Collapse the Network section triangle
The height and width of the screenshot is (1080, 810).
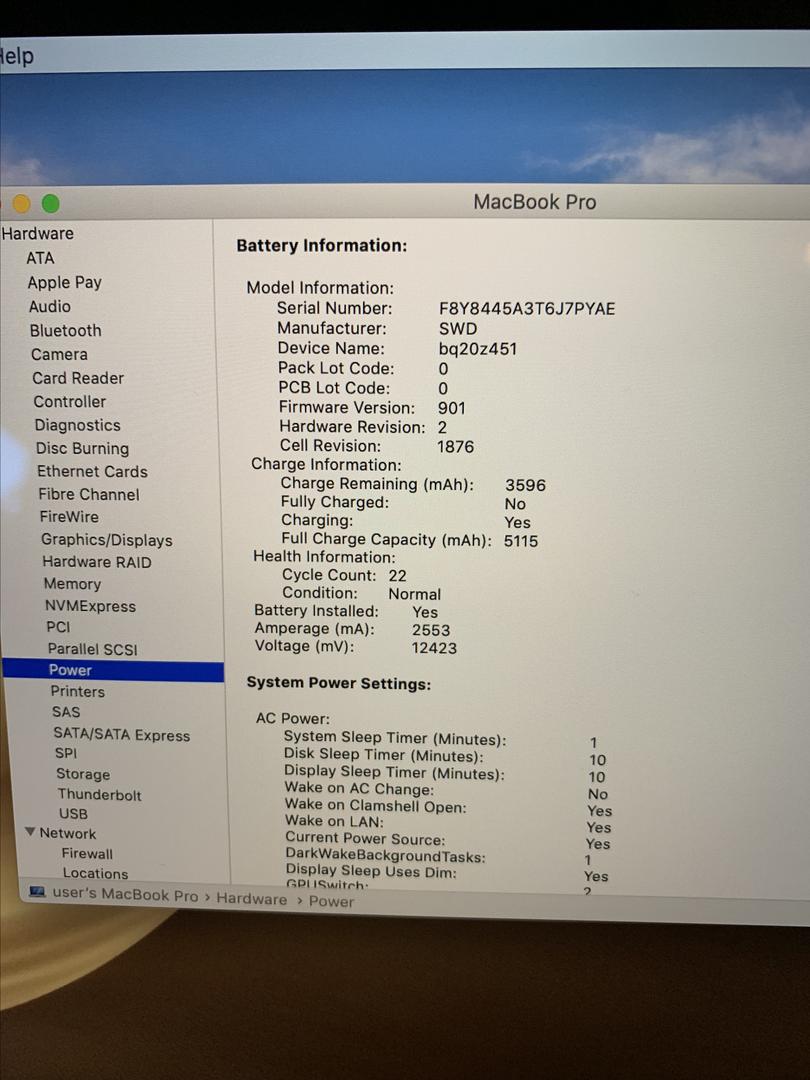[x=30, y=831]
